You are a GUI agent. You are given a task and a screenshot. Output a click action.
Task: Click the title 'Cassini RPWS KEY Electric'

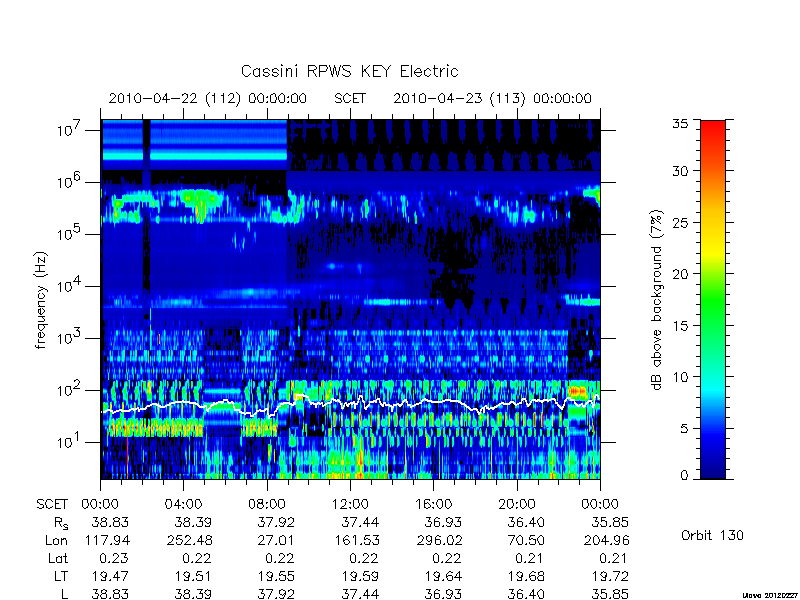point(349,71)
